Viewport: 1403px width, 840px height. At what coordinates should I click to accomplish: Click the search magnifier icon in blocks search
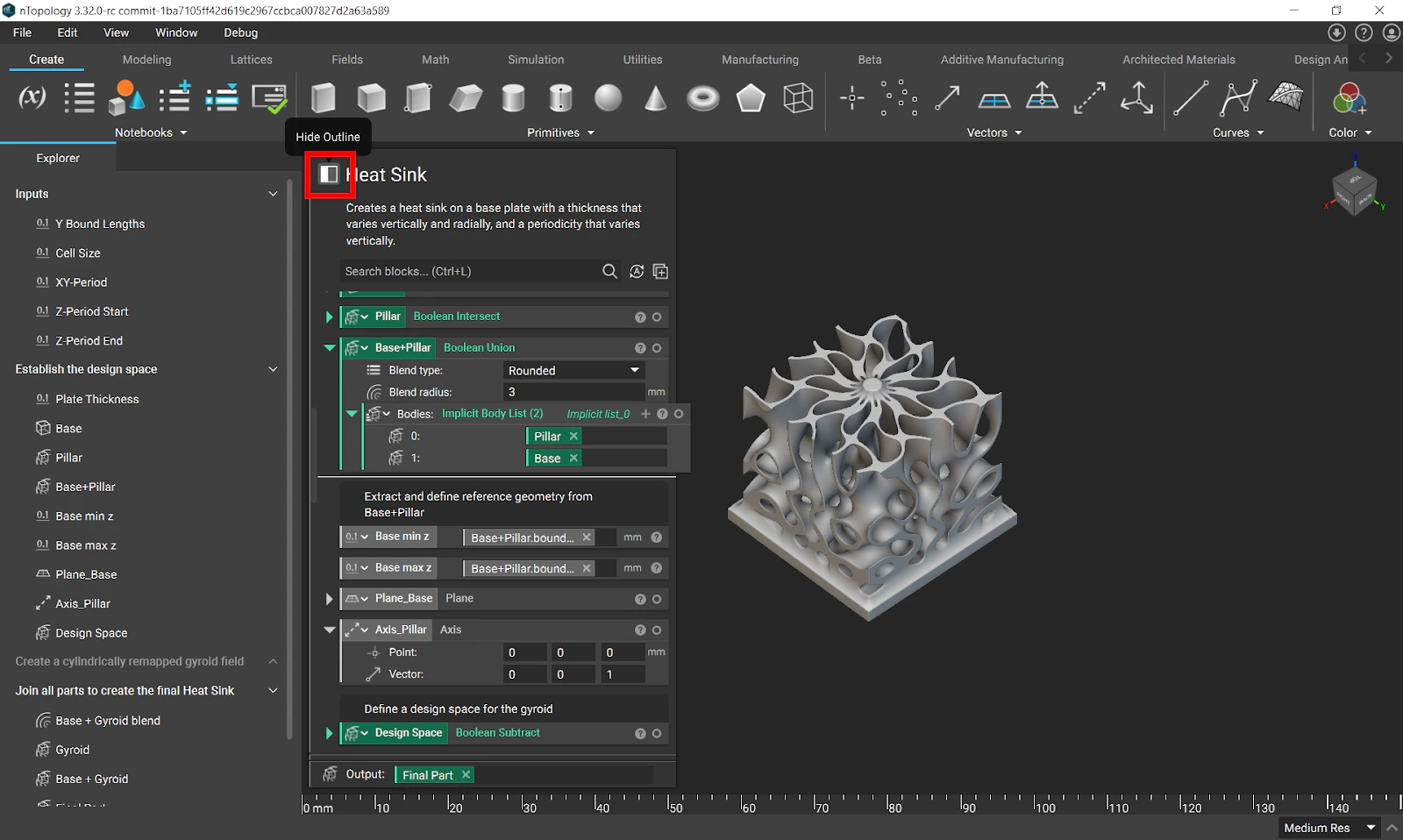[x=609, y=272]
